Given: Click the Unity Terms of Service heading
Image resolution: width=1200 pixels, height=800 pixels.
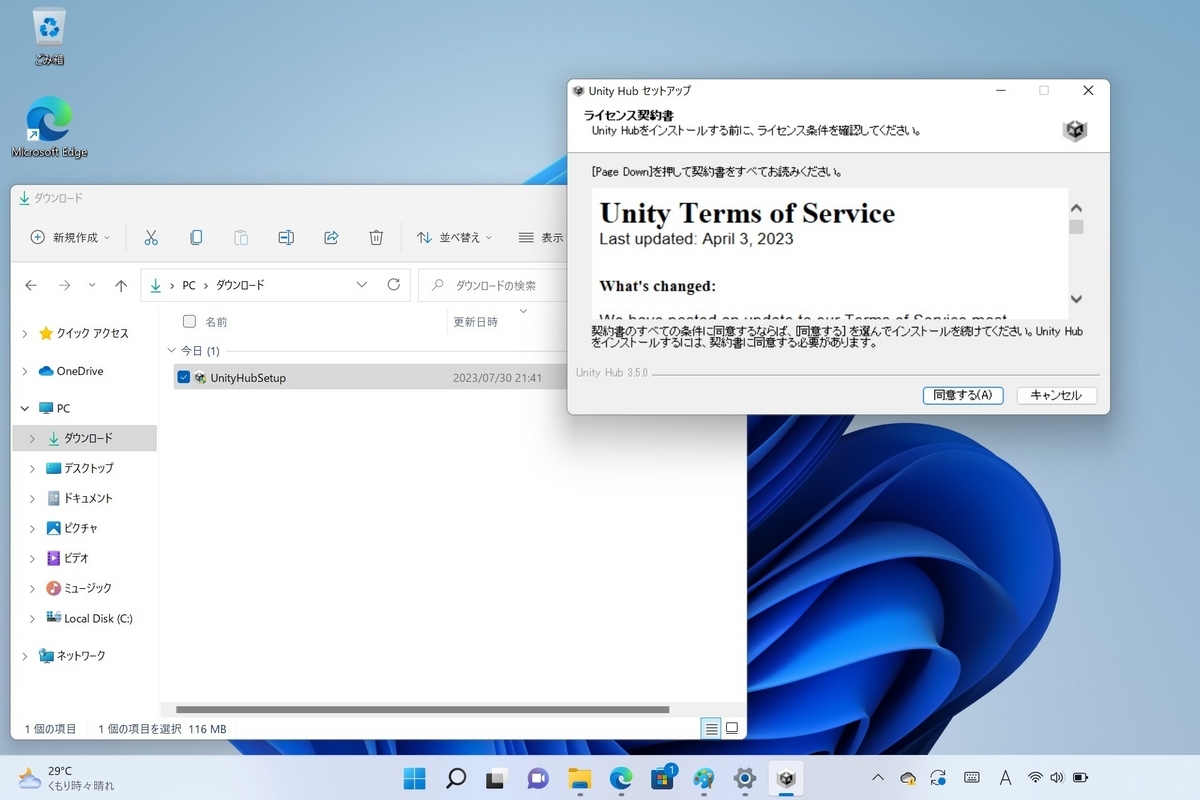Looking at the screenshot, I should point(747,213).
